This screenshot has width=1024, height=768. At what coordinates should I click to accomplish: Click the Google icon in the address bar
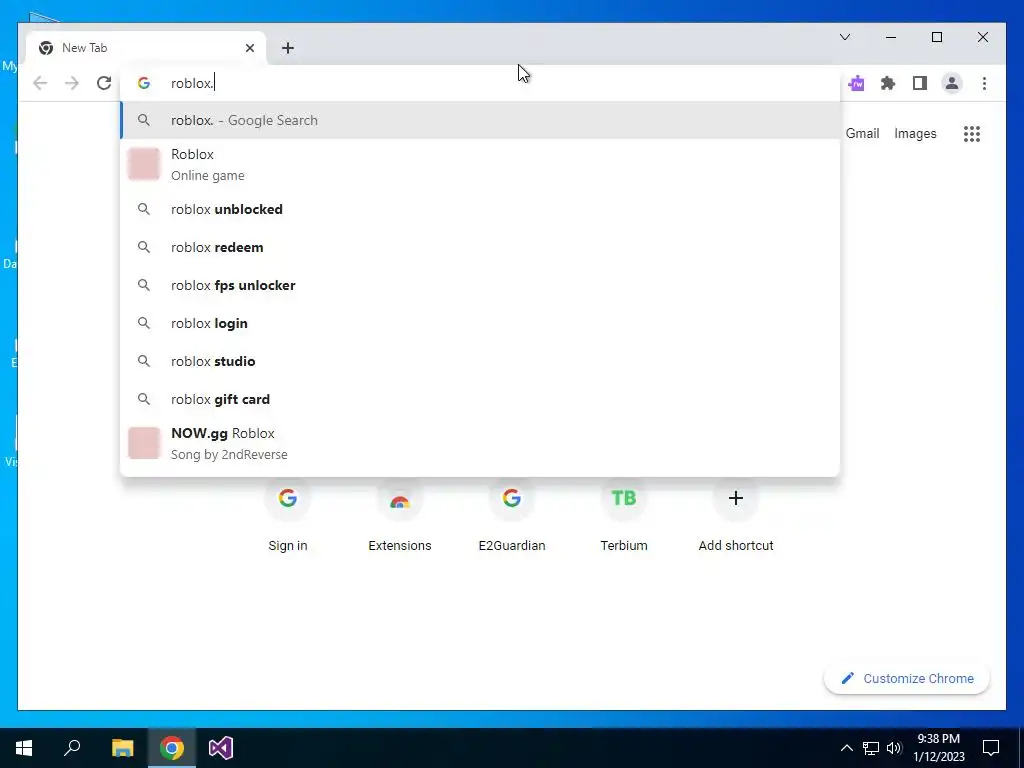[144, 84]
